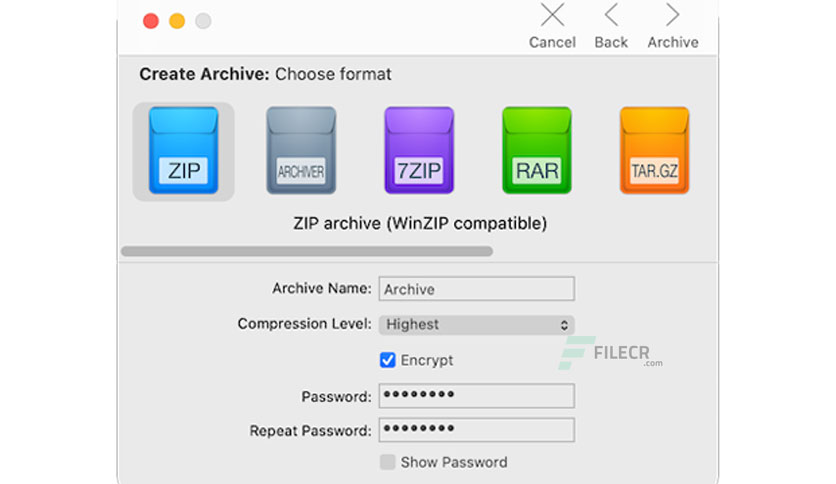
Task: Open the Compression Level dropdown
Action: [x=477, y=325]
